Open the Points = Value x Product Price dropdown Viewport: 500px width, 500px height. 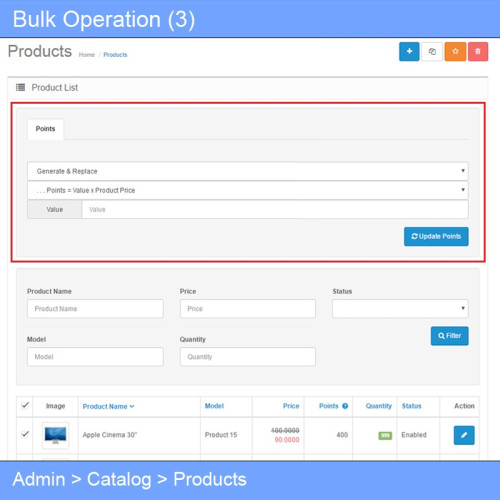click(x=248, y=190)
